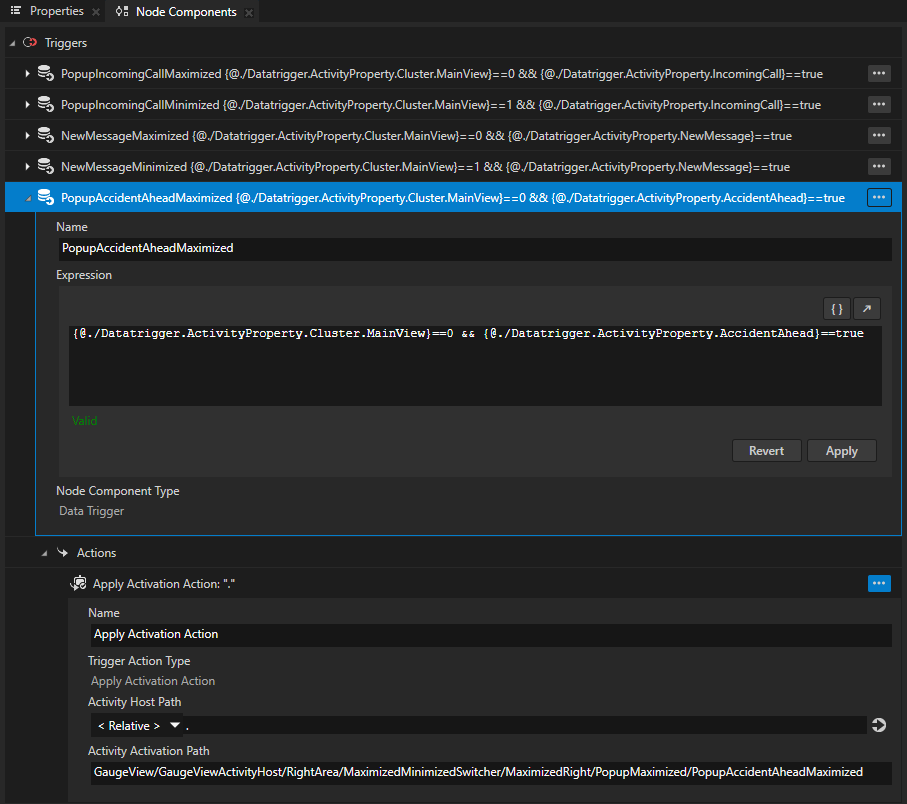The height and width of the screenshot is (804, 907).
Task: Click the Actions section icon
Action: click(62, 552)
